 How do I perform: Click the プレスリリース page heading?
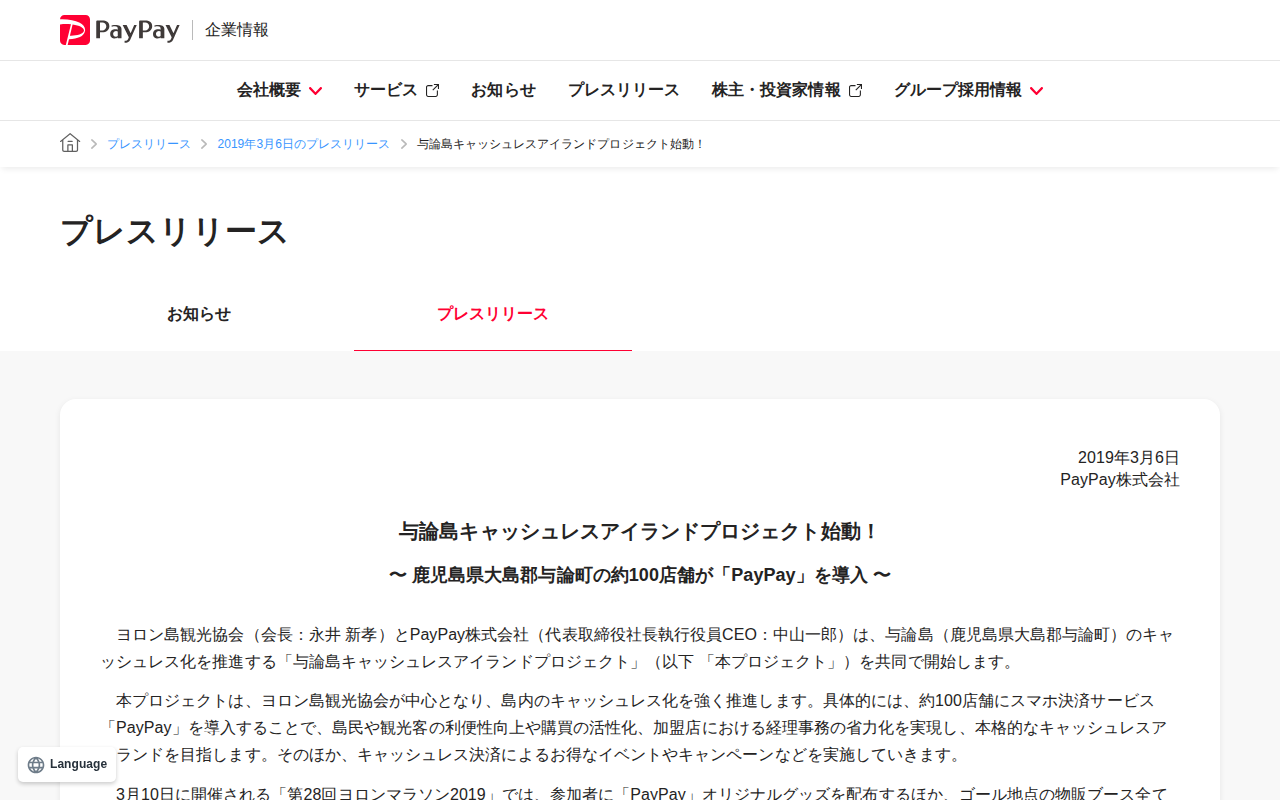point(174,231)
